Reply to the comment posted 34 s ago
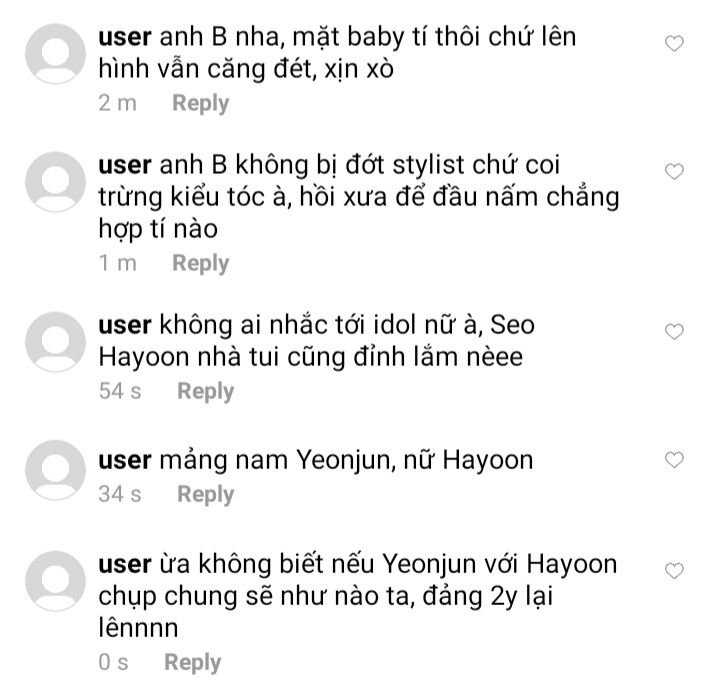720x683 pixels. 206,495
